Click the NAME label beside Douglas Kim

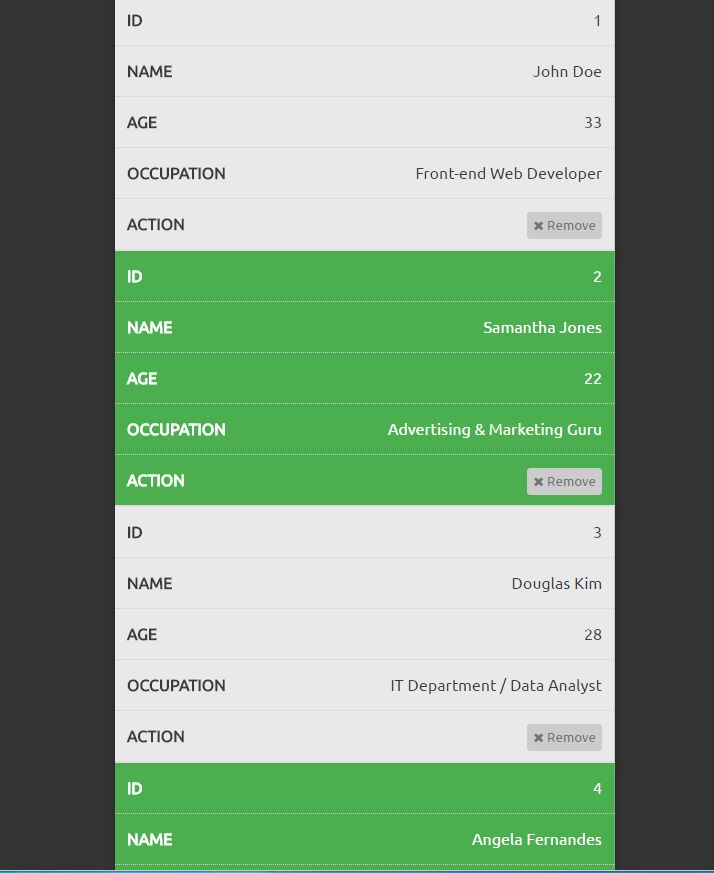[150, 584]
